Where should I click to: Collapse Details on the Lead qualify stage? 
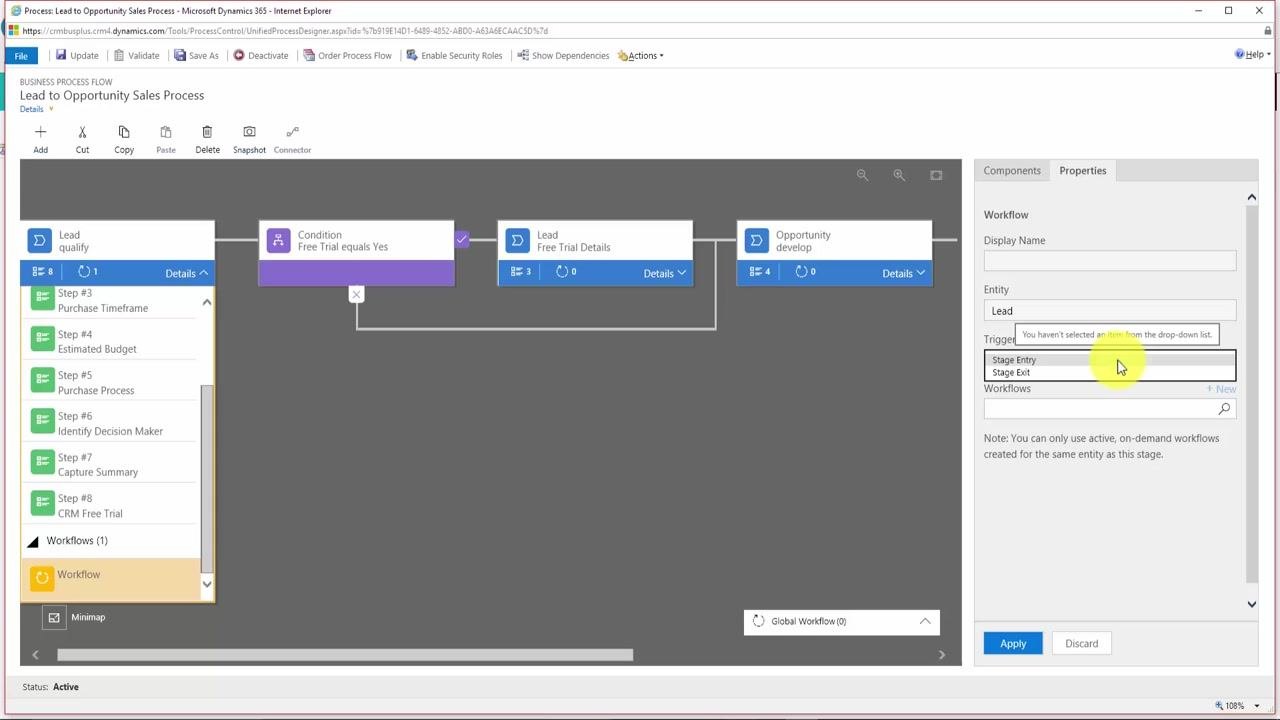point(186,273)
